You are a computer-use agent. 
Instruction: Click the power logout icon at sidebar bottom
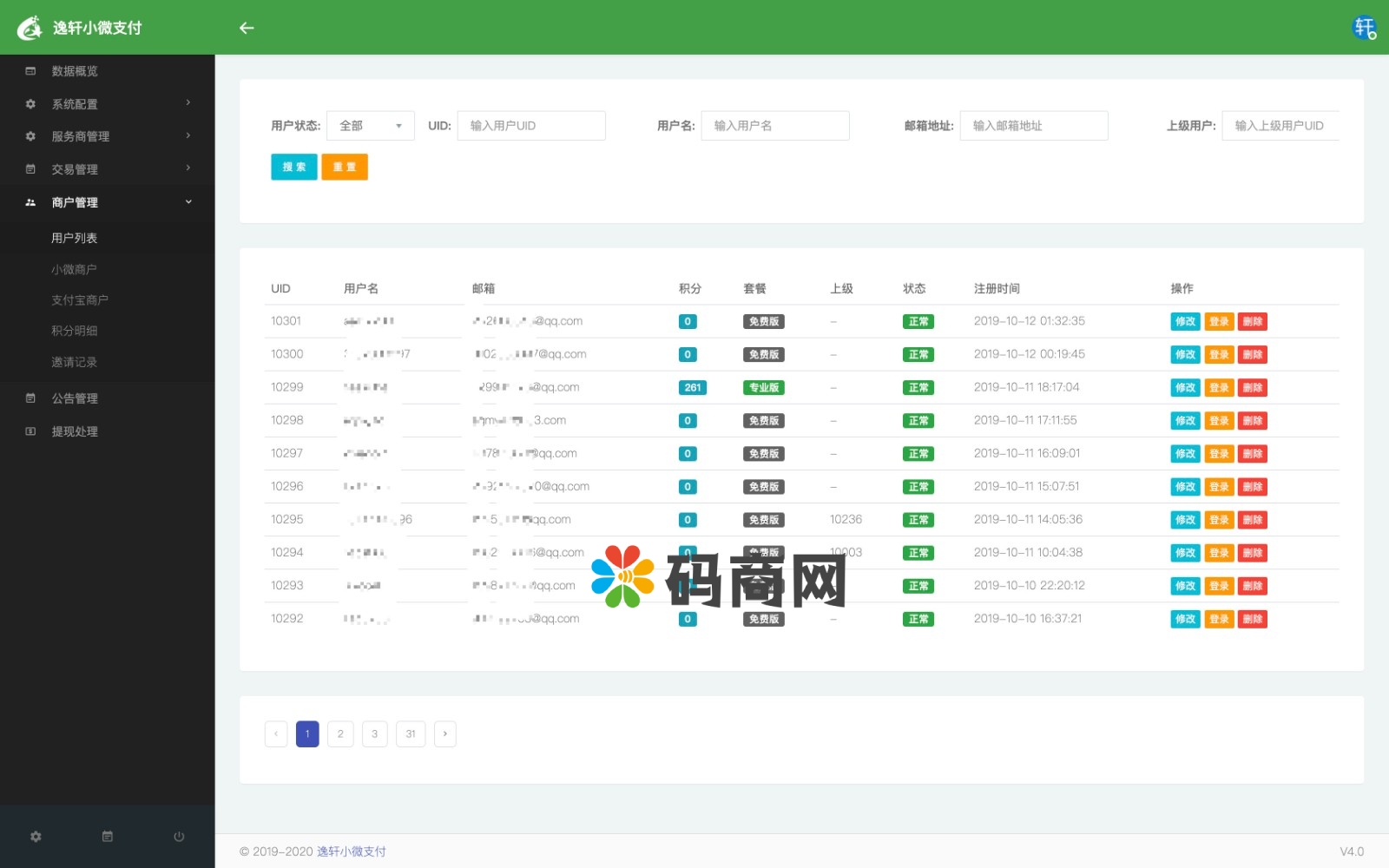179,837
